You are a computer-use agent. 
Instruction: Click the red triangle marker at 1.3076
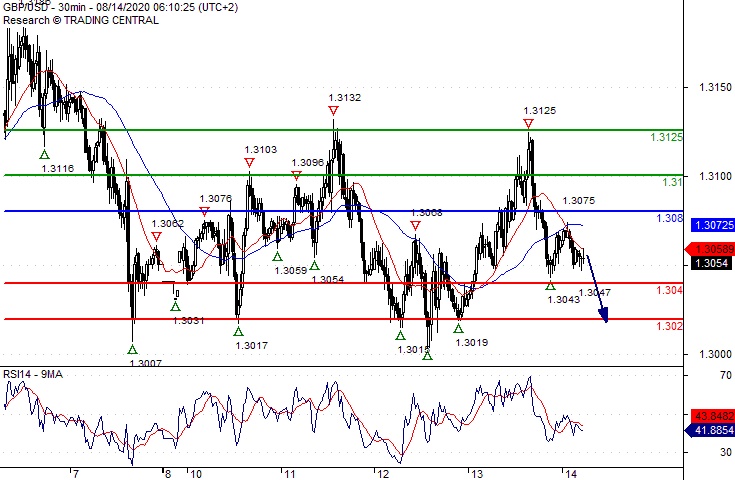(204, 212)
